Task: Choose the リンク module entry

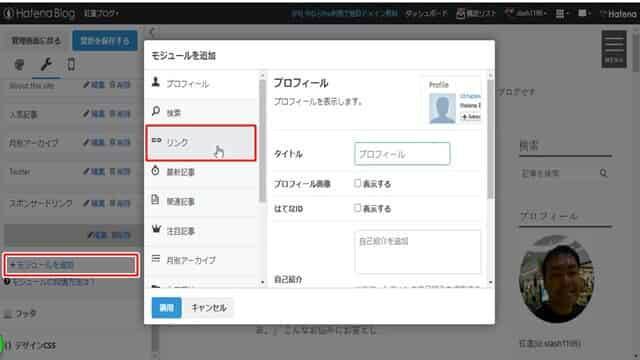Action: coord(201,143)
